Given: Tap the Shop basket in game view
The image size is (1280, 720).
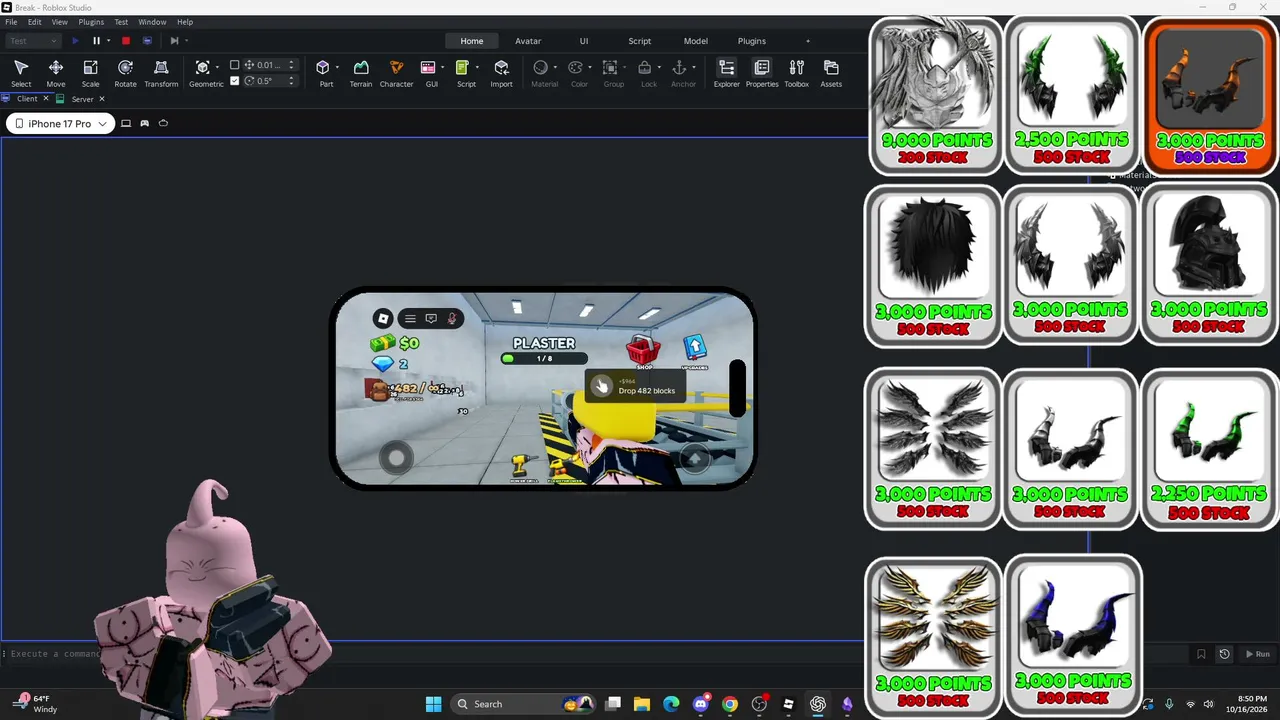Looking at the screenshot, I should (x=643, y=351).
